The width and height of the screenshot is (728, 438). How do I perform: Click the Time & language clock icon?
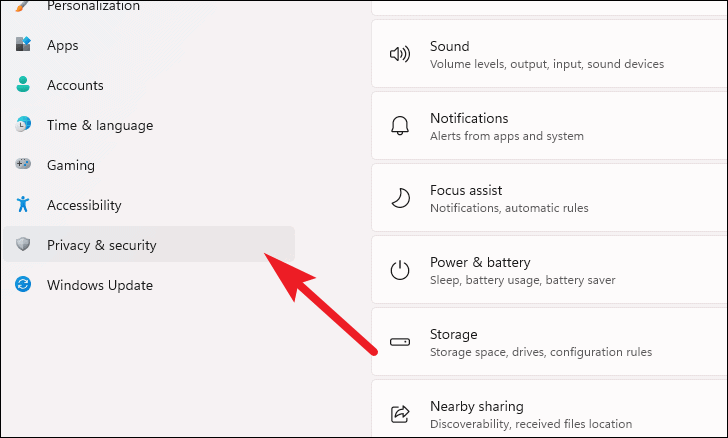click(x=23, y=124)
